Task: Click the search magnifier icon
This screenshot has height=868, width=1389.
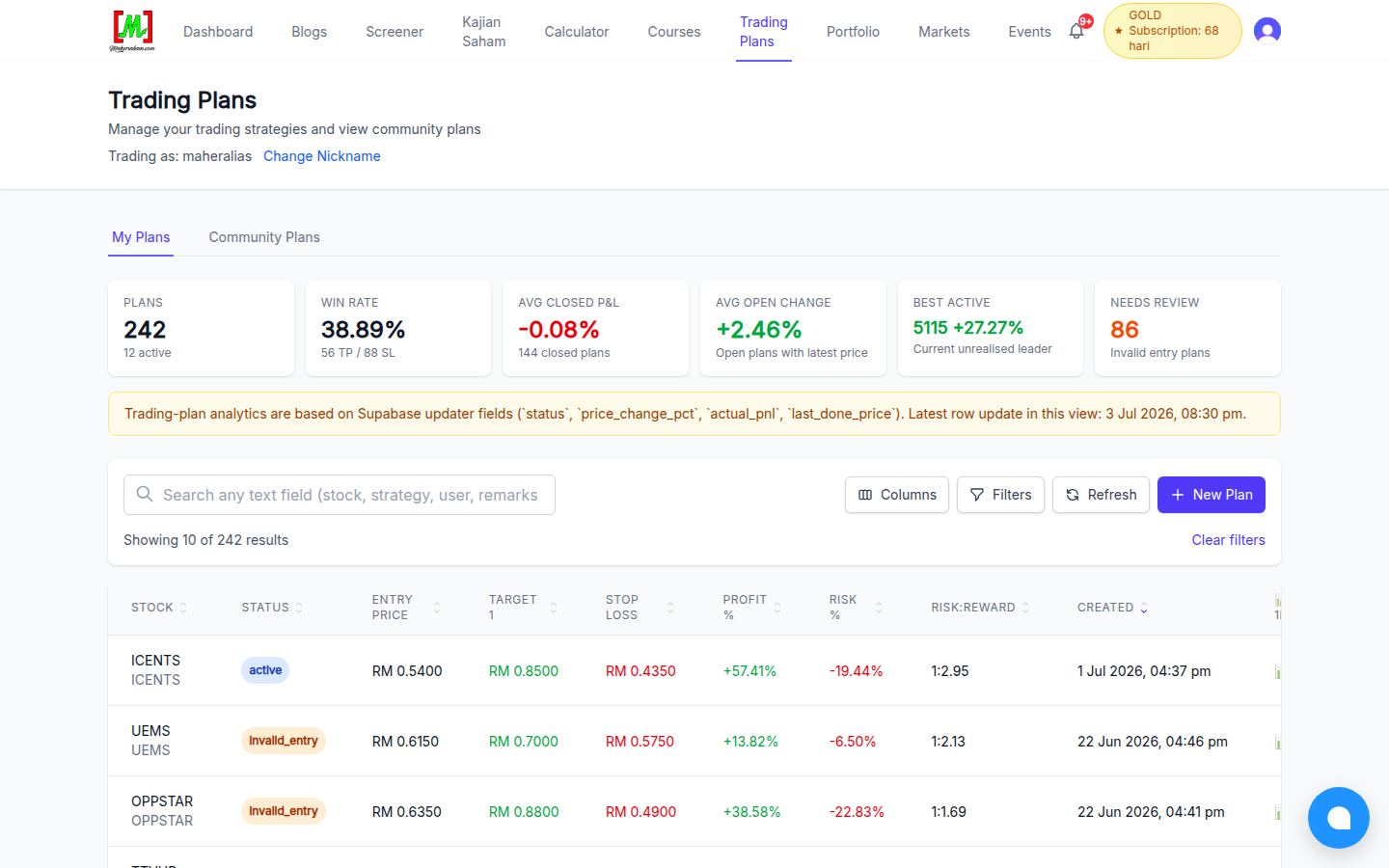Action: tap(145, 494)
